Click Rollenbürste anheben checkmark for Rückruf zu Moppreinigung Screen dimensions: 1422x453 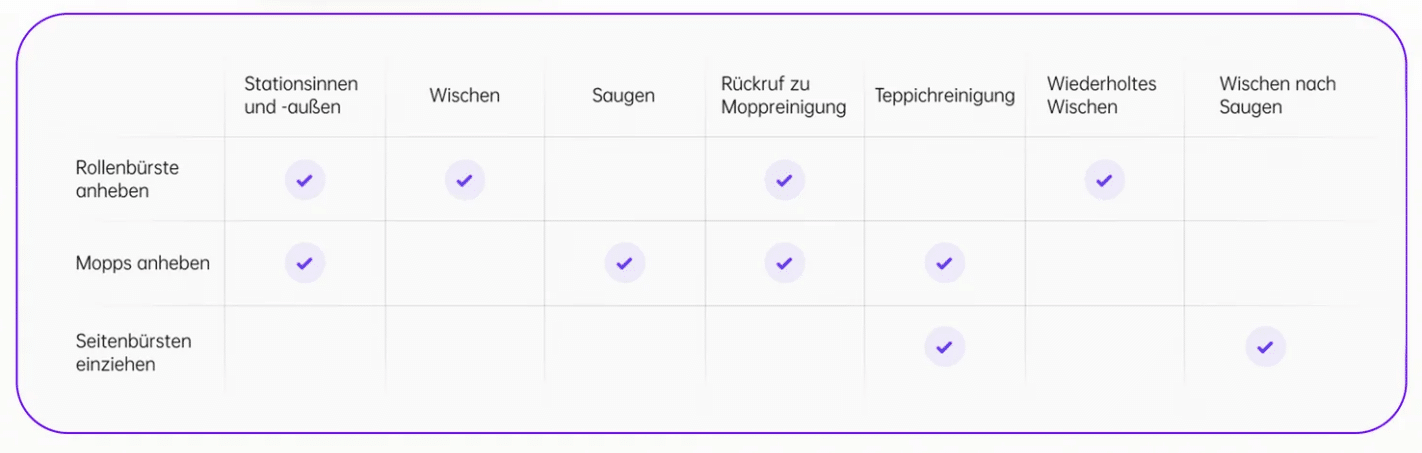pos(785,180)
